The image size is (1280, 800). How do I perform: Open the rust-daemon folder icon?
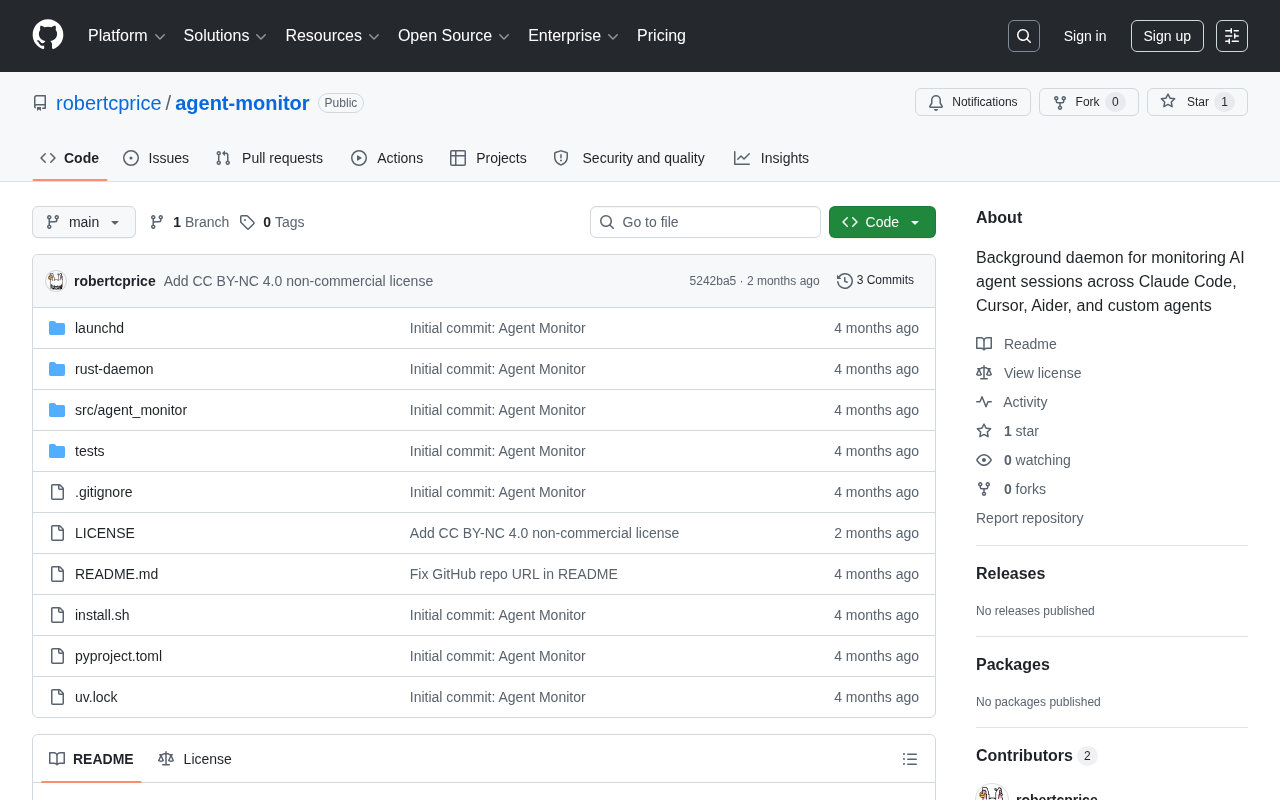click(x=57, y=369)
